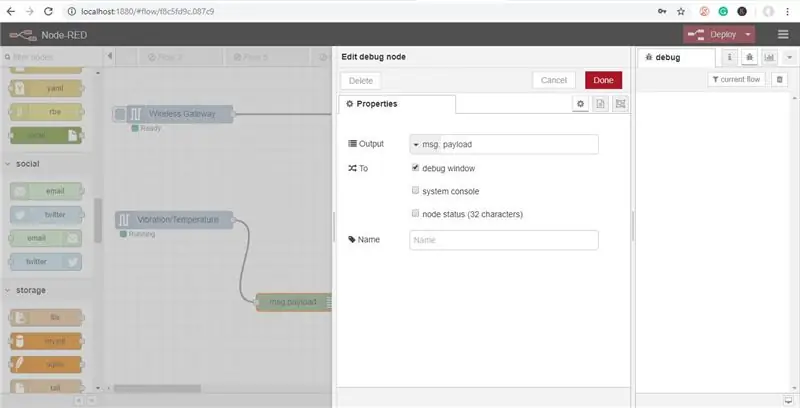The width and height of the screenshot is (800, 408).
Task: Uncheck the debug window checkbox
Action: [415, 167]
